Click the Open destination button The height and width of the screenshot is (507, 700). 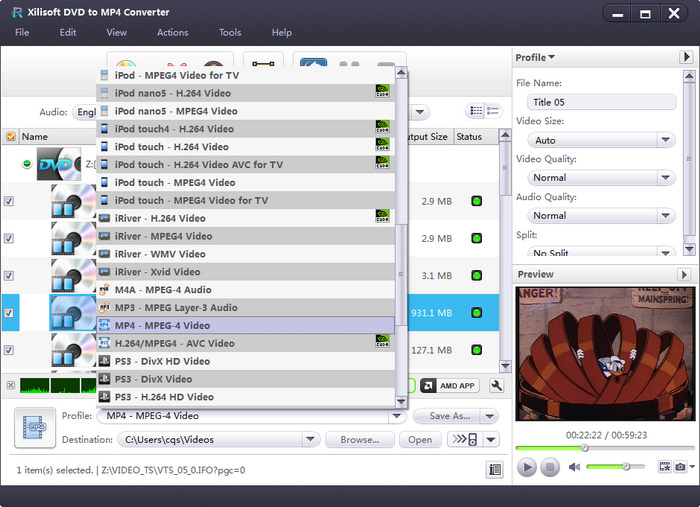420,440
